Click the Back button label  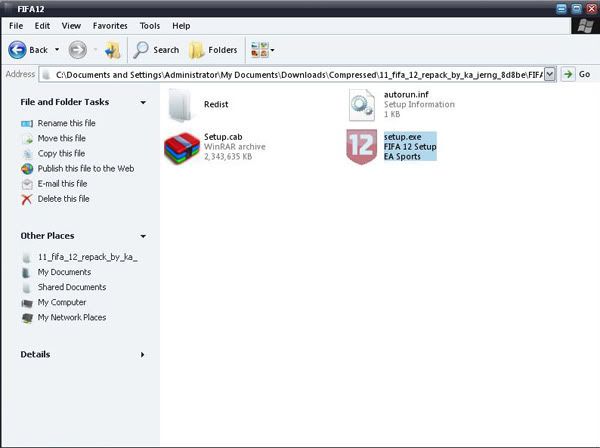click(x=38, y=50)
